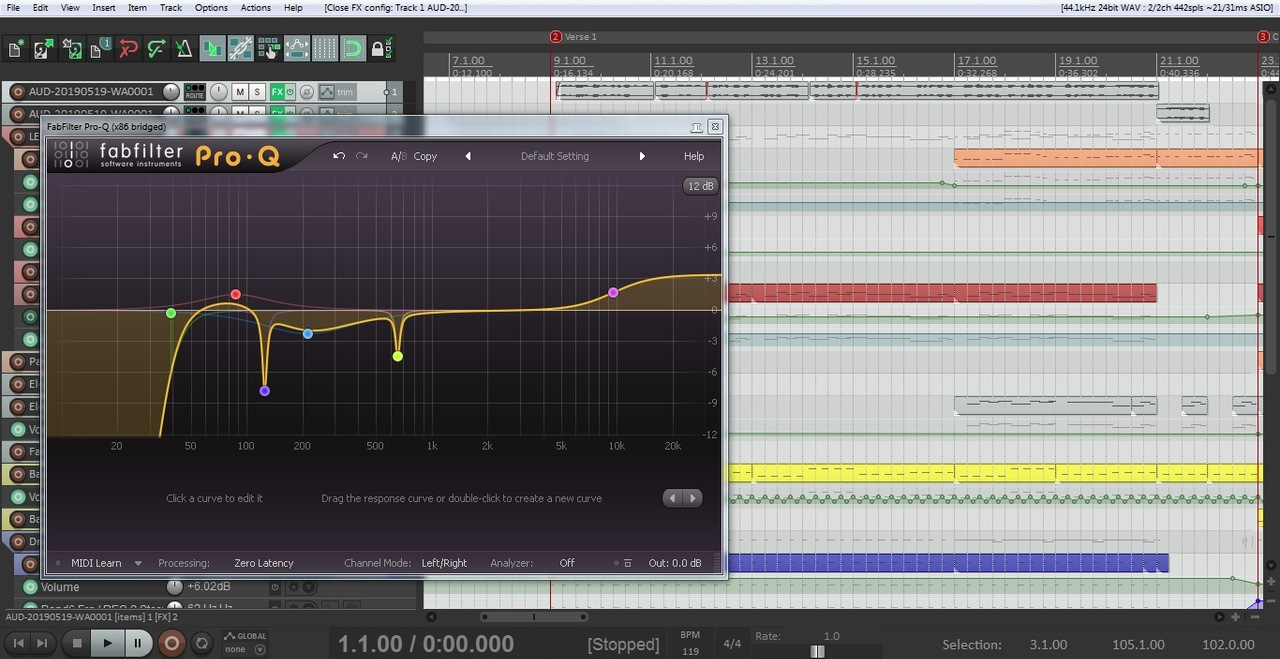The image size is (1280, 659).
Task: Open the Track menu
Action: tap(171, 8)
